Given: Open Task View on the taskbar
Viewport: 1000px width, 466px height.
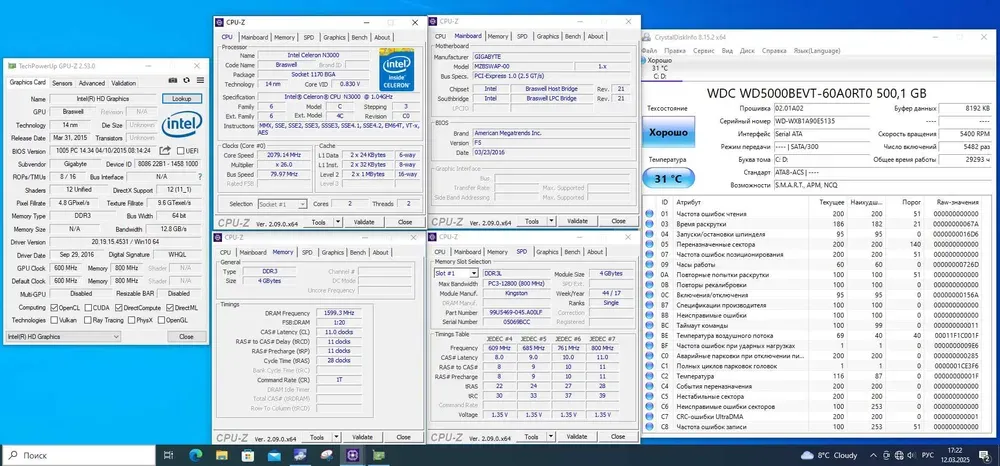Looking at the screenshot, I should 168,455.
